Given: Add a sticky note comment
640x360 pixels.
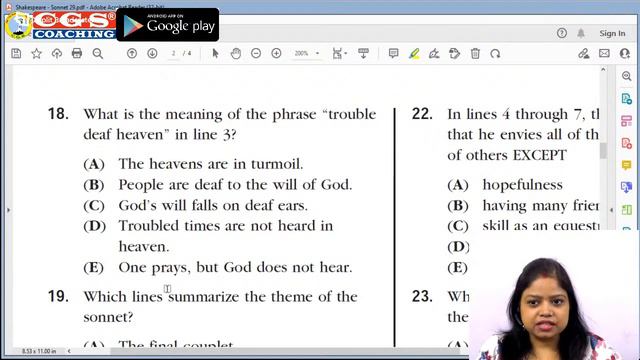Looking at the screenshot, I should [x=393, y=53].
